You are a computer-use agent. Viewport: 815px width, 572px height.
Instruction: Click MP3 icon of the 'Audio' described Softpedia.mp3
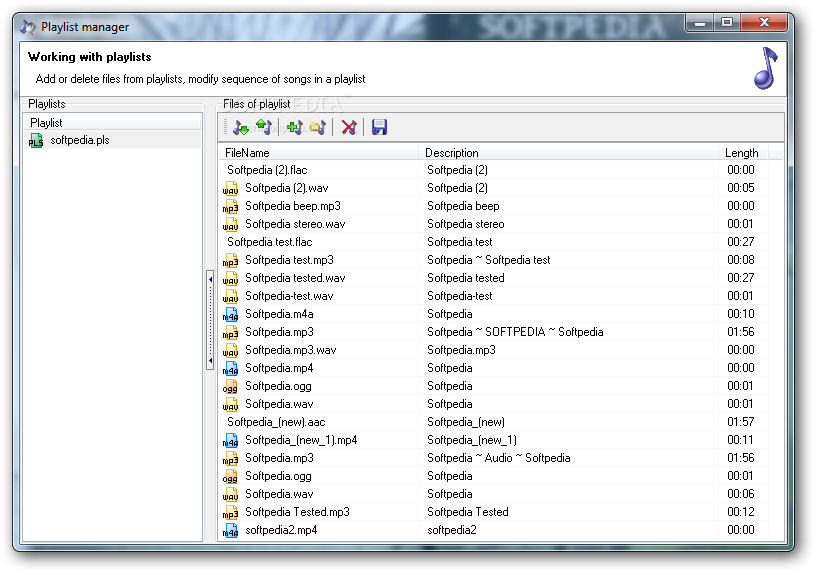click(230, 458)
